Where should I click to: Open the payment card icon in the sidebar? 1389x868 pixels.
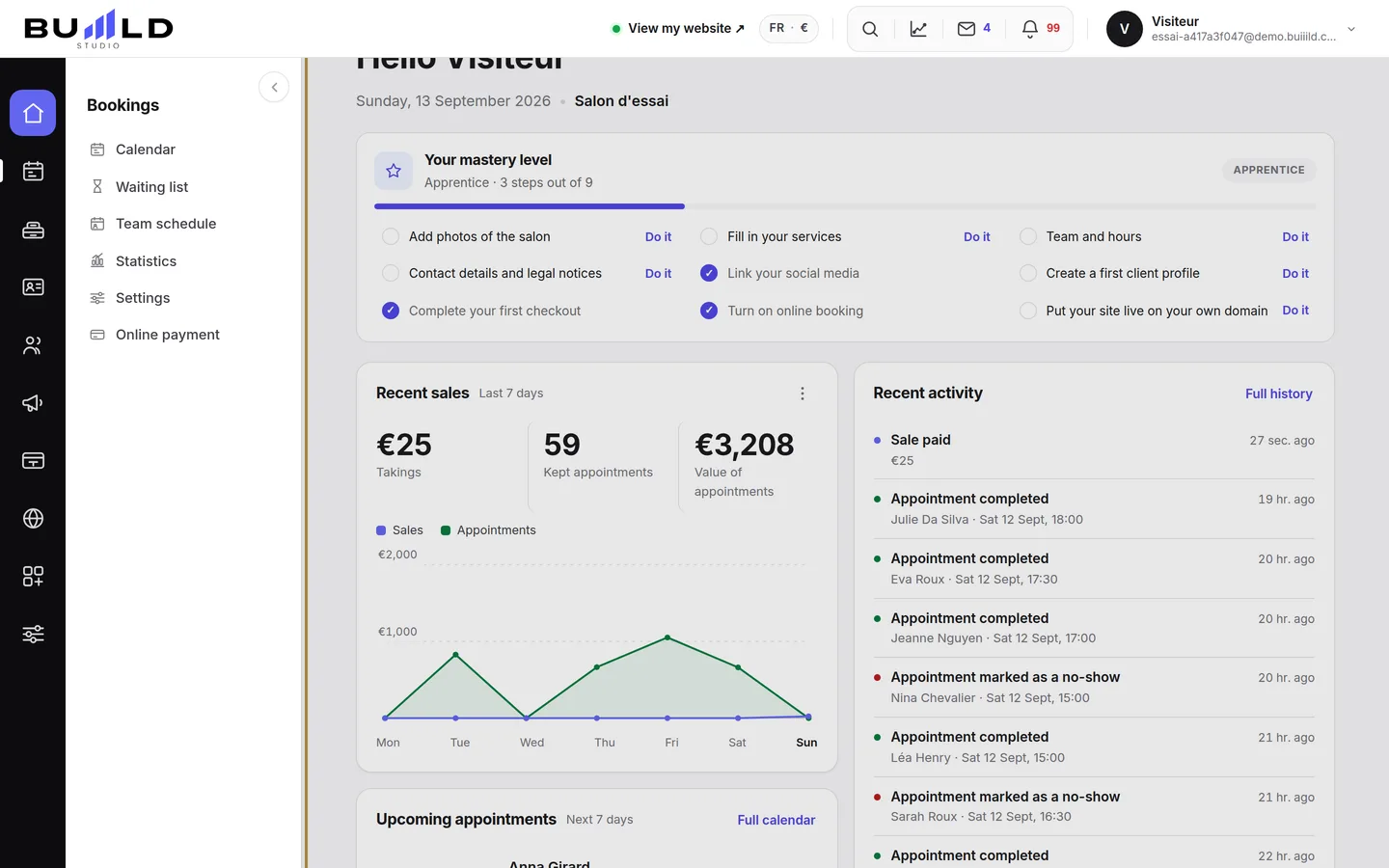[x=33, y=461]
